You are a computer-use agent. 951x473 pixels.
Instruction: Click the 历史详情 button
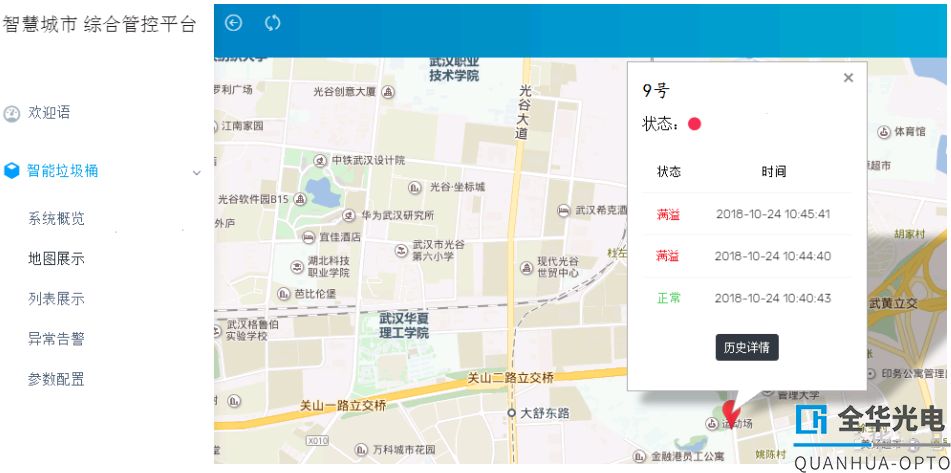tap(746, 347)
